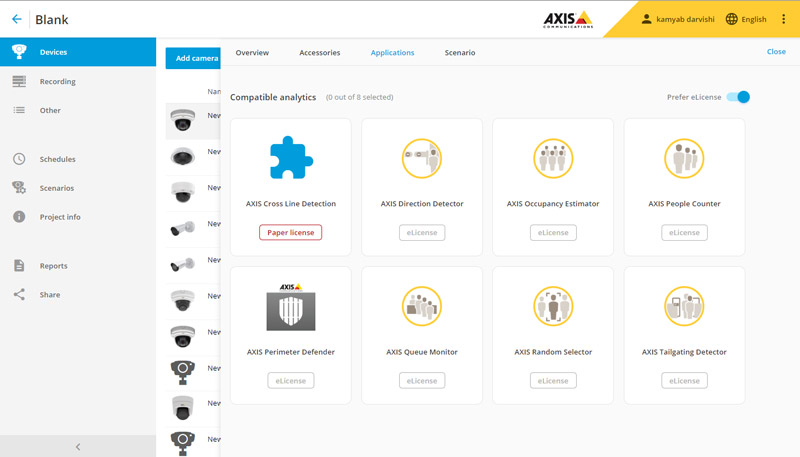
Task: Click the AXIS Perimeter Defender shield icon
Action: [x=291, y=307]
